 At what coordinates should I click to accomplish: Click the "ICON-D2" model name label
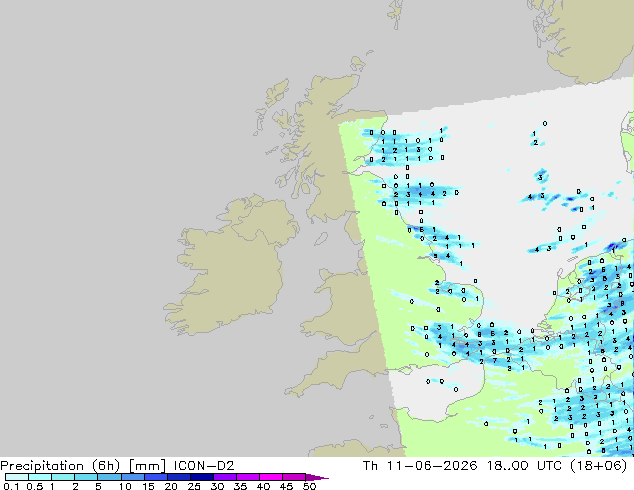coord(204,466)
